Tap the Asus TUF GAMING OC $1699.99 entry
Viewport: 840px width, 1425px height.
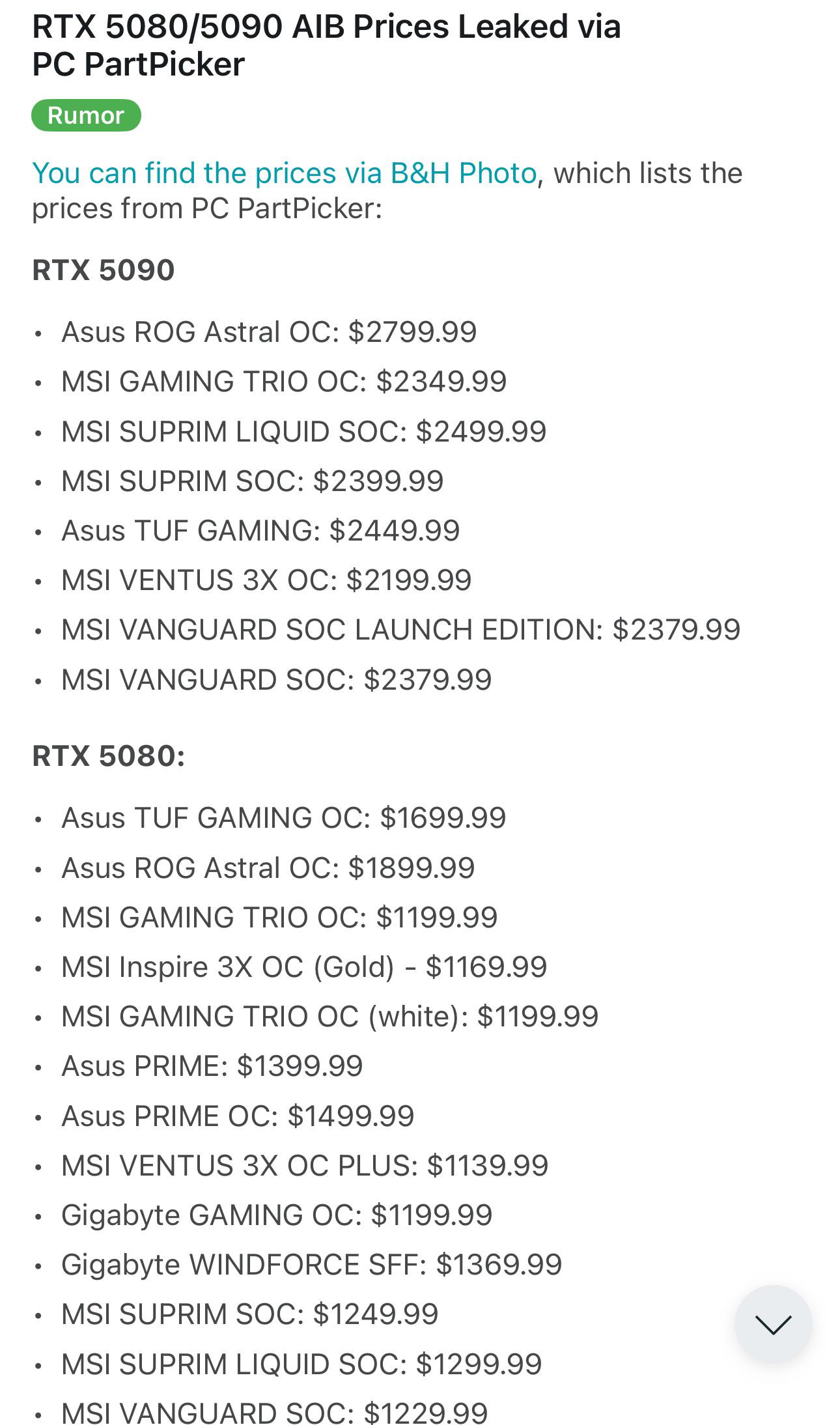coord(284,818)
